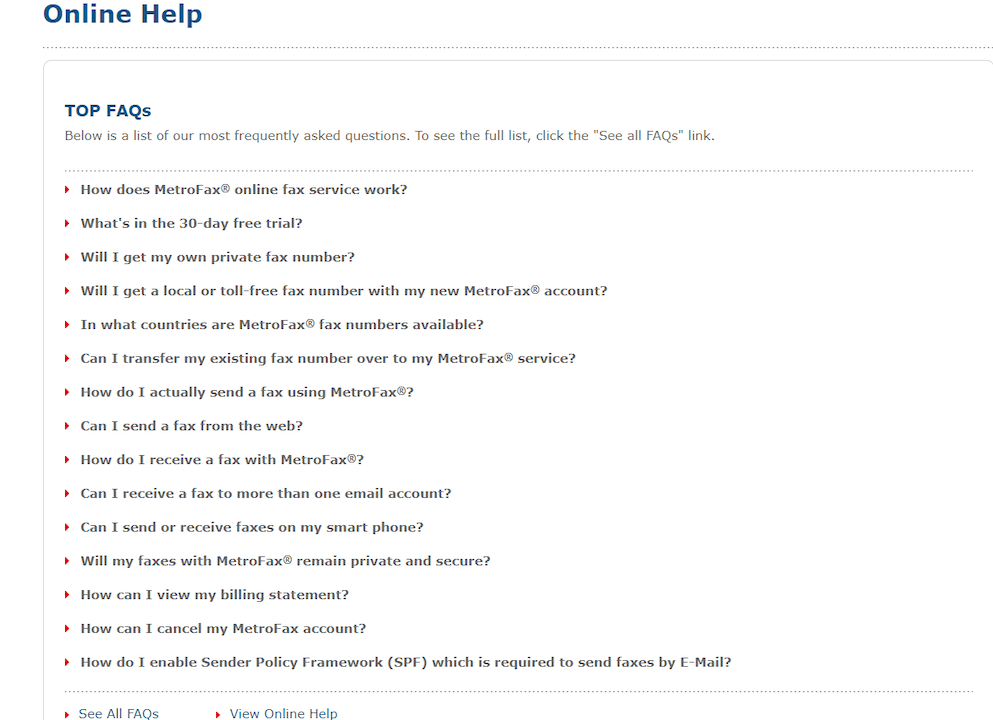Image resolution: width=993 pixels, height=720 pixels.
Task: Open smart phone faxes question
Action: tap(252, 528)
